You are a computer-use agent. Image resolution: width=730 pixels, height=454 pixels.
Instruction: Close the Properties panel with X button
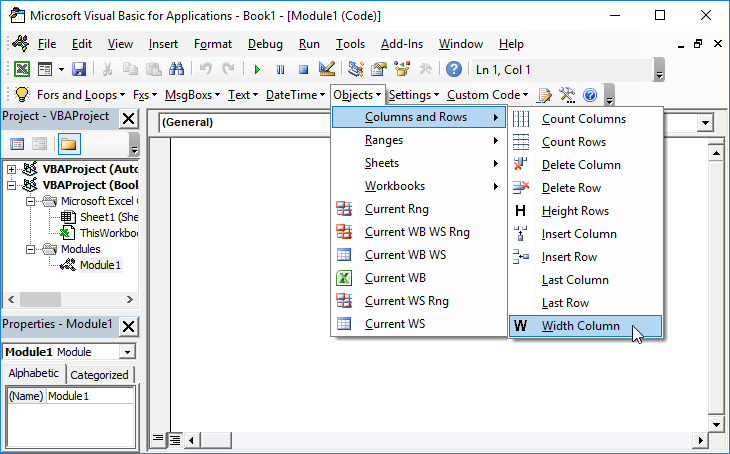pos(128,326)
